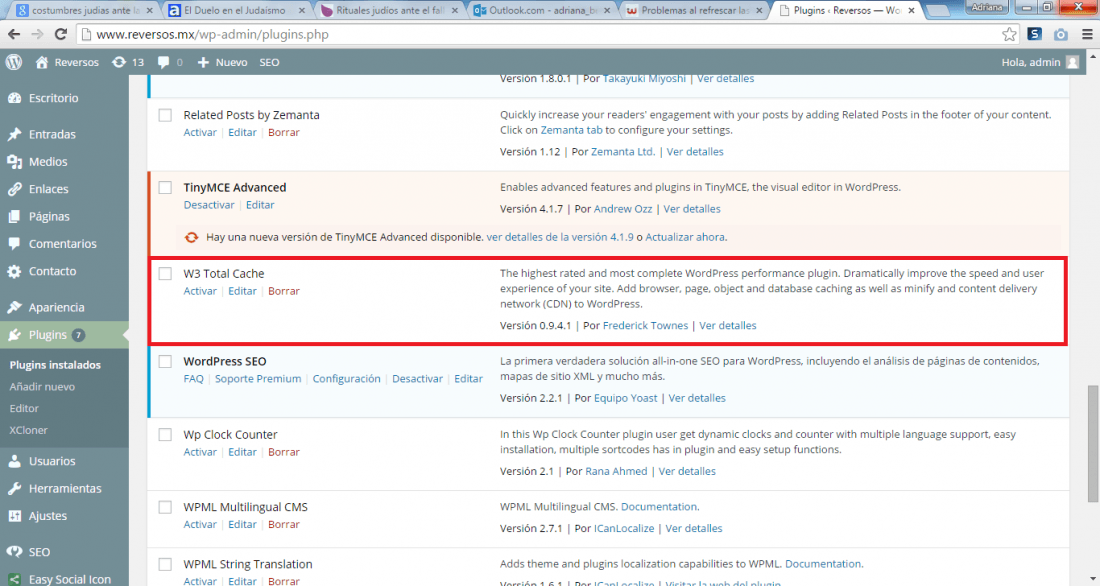Click the Nuevo plus icon
Screen dimensions: 1100x586
(x=203, y=62)
